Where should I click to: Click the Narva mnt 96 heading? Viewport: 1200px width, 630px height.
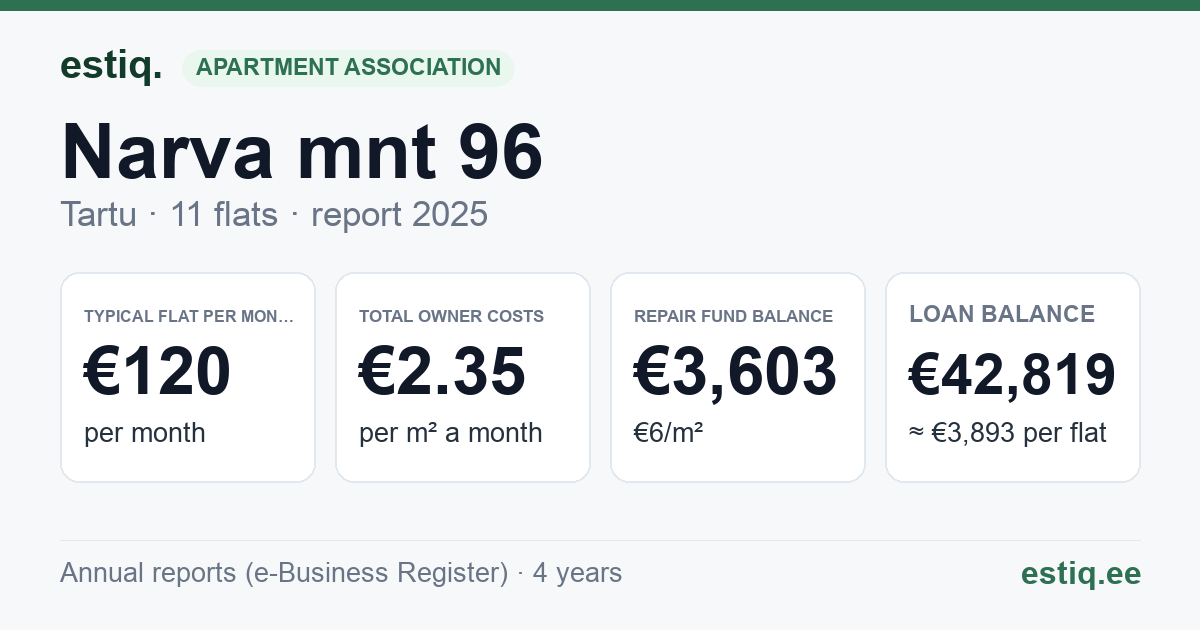pos(302,151)
